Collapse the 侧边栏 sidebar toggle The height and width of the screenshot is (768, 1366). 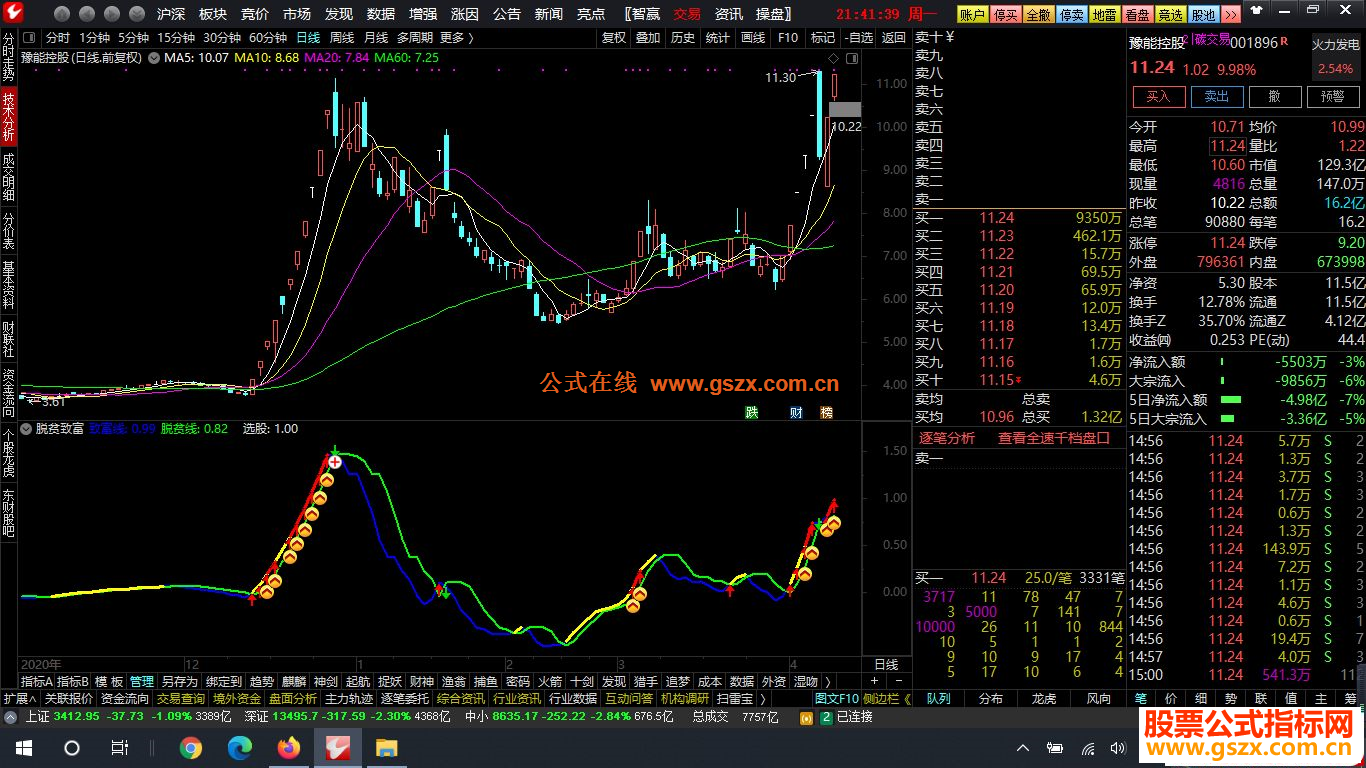click(888, 698)
